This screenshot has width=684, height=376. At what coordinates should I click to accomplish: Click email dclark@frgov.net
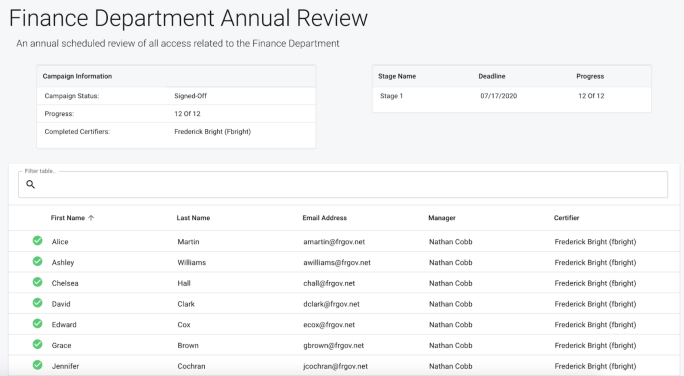click(x=332, y=304)
